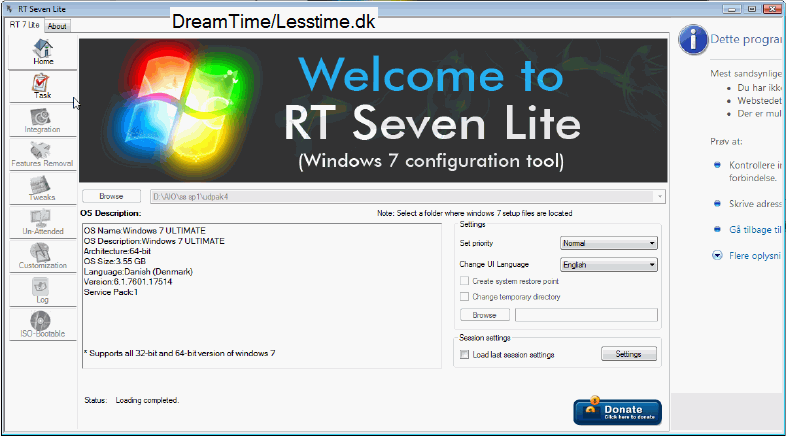Click the OS Size:3.55 GB line

[x=115, y=261]
